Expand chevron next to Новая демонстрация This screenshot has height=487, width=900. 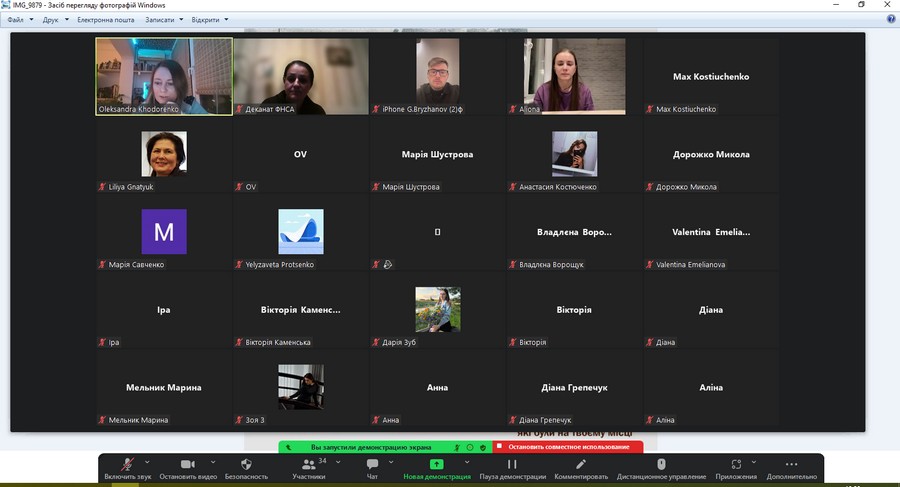tap(467, 462)
